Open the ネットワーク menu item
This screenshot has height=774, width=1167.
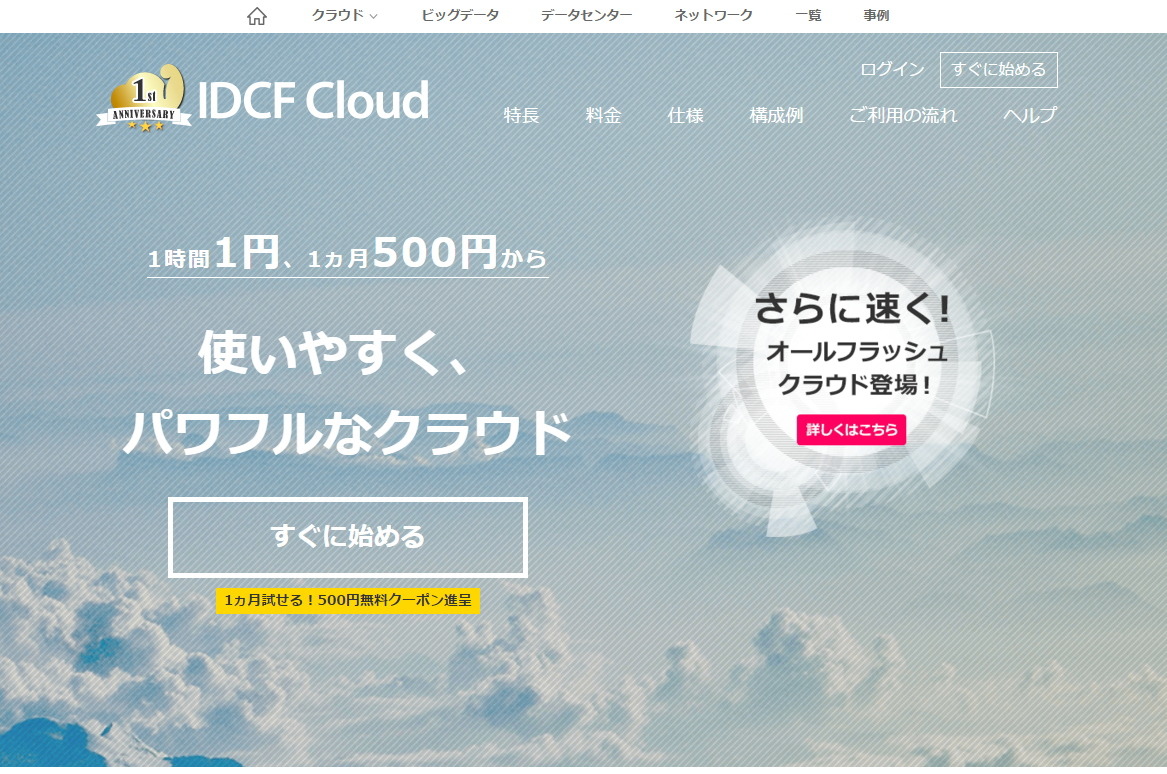(713, 16)
